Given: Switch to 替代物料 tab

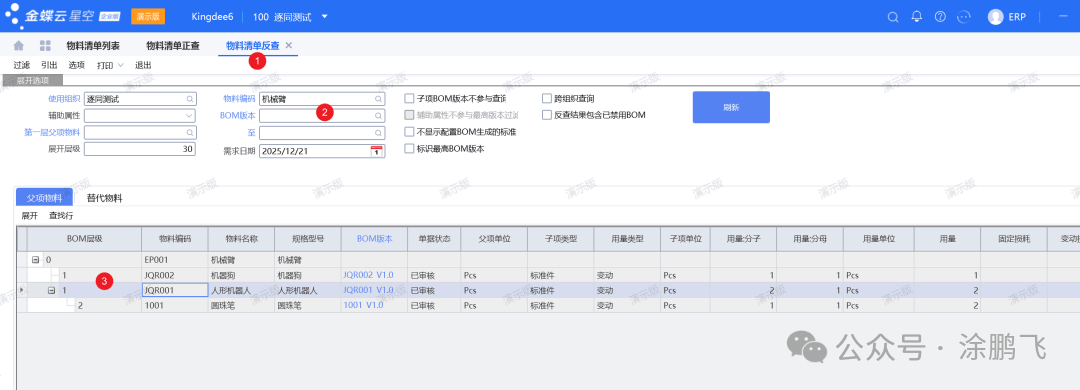Looking at the screenshot, I should 105,198.
